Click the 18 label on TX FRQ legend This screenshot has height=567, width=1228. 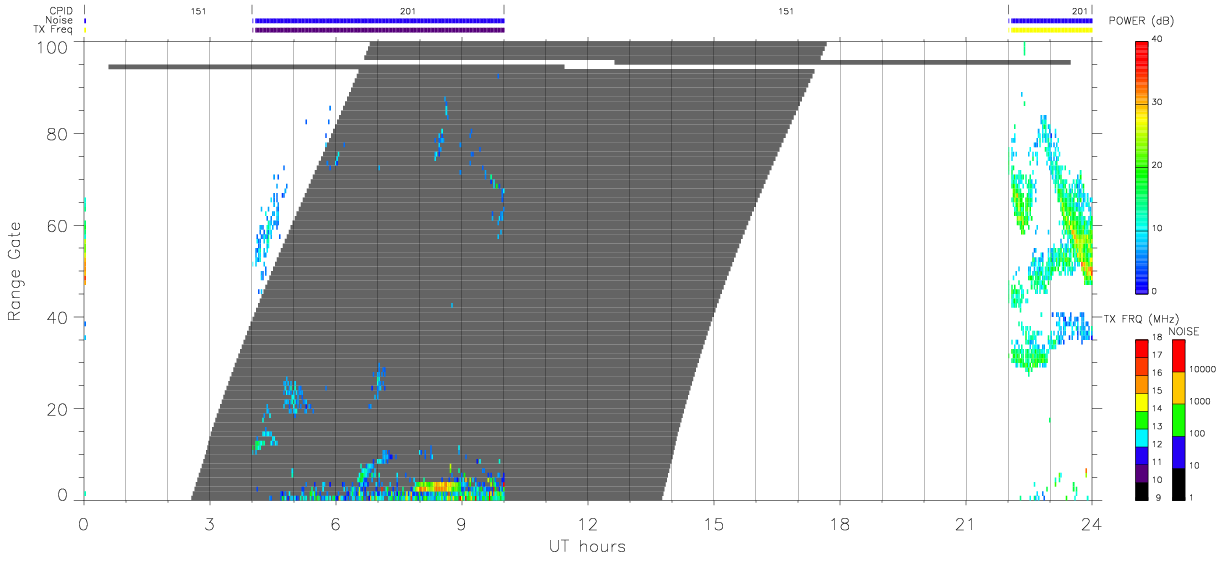coord(1157,339)
